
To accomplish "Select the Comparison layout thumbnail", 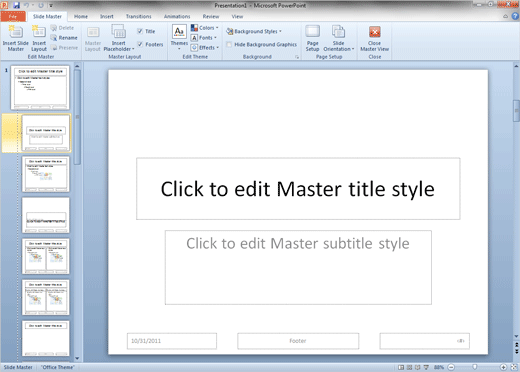I will click(x=46, y=297).
